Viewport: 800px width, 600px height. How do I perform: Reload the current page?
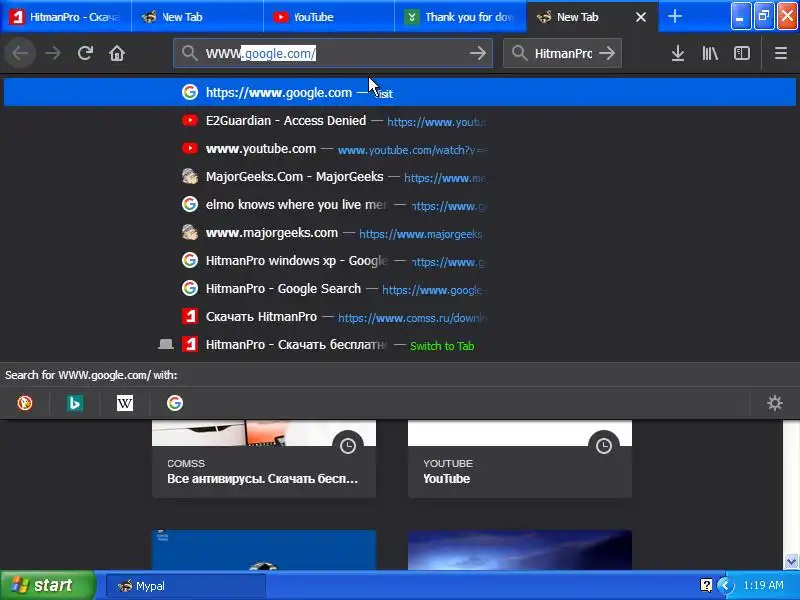coord(85,53)
